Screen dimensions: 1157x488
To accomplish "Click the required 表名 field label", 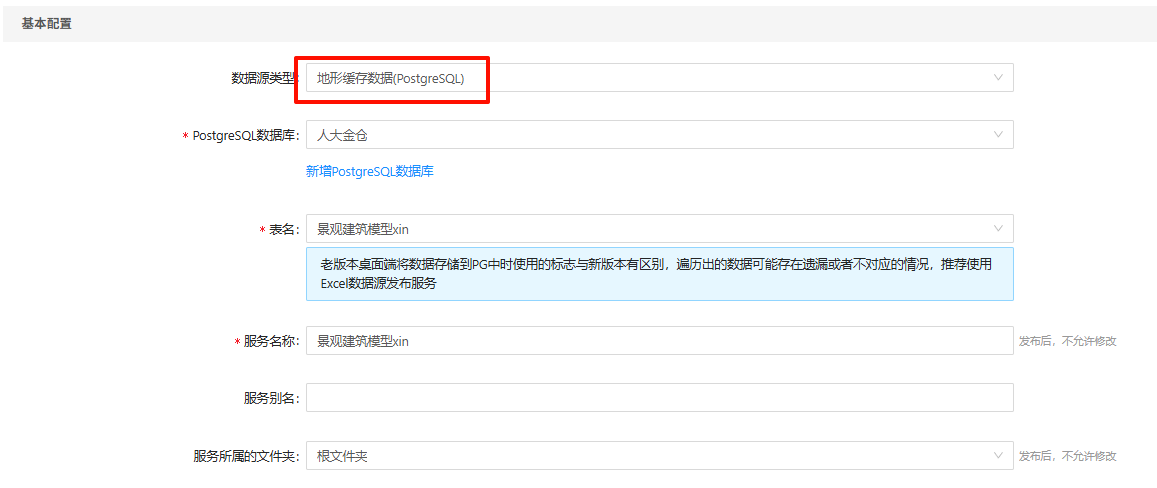I will click(284, 229).
